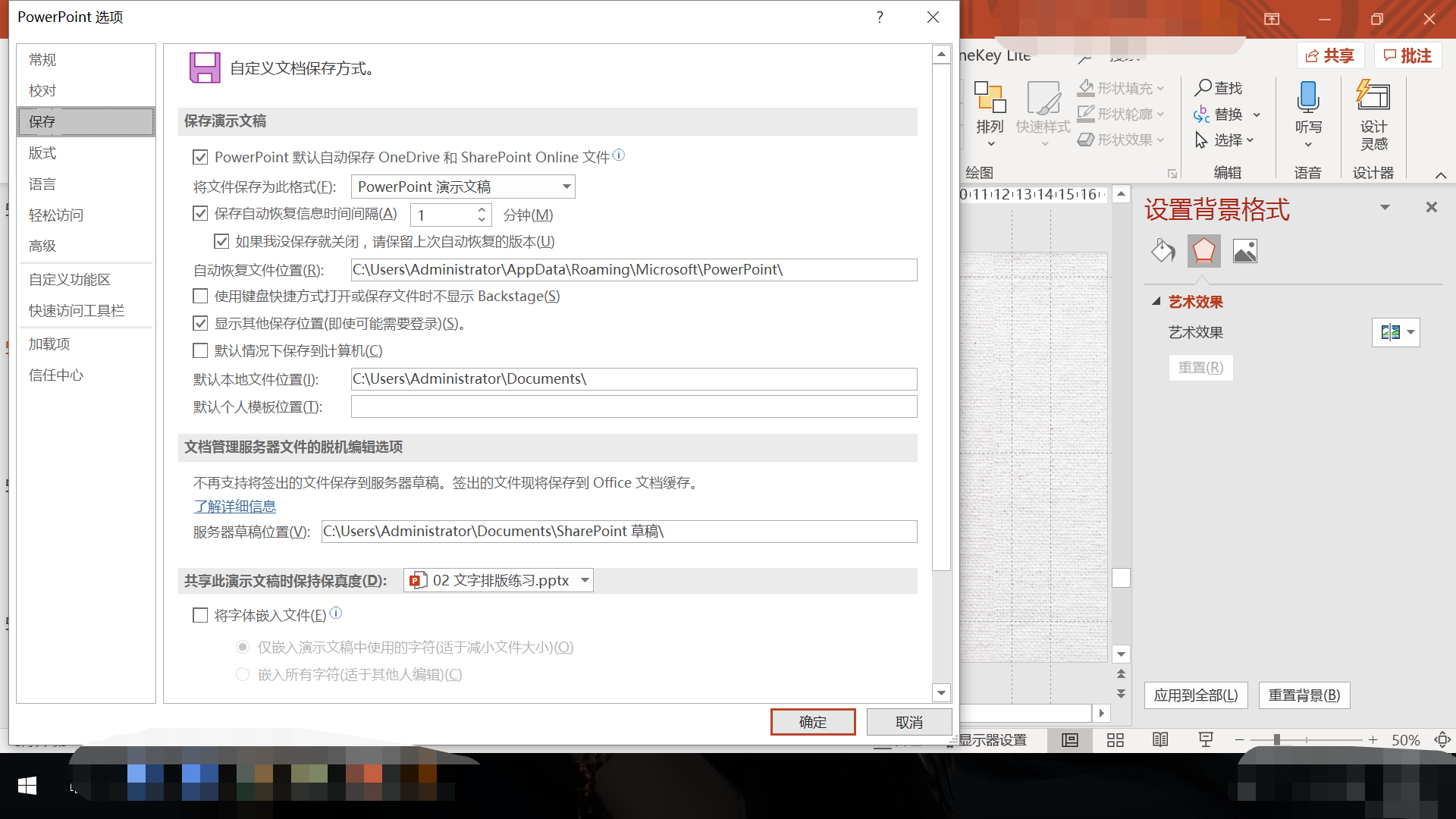
Task: Click the Shape Outline (形状轮廓) icon
Action: pyautogui.click(x=1086, y=114)
